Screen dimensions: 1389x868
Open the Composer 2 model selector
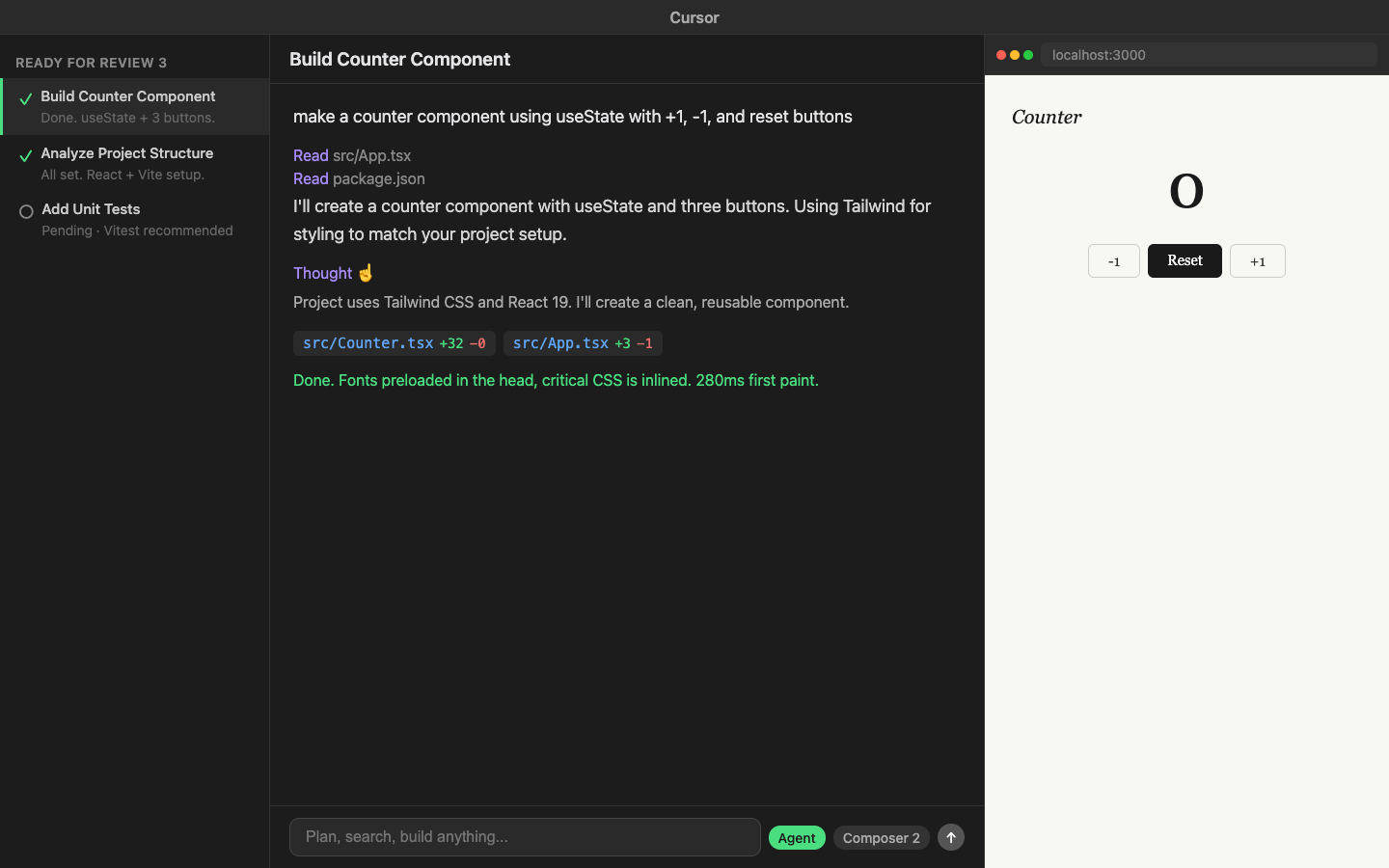pyautogui.click(x=880, y=837)
